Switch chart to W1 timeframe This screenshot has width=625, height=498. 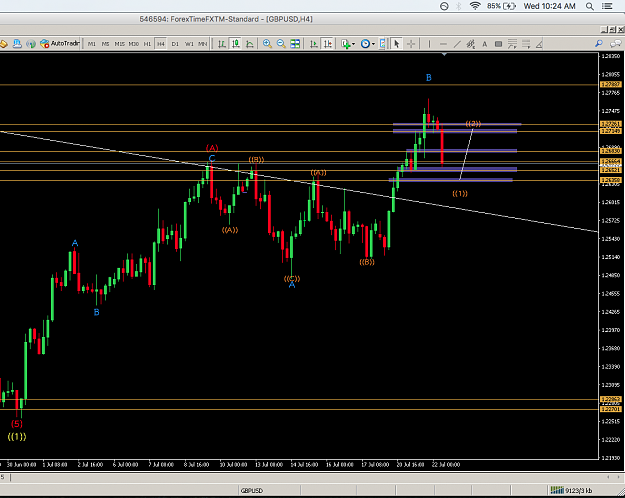coord(189,44)
